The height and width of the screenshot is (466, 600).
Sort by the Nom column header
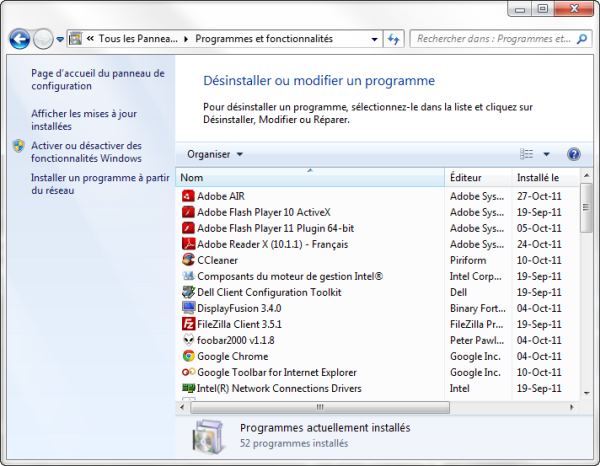(x=310, y=178)
